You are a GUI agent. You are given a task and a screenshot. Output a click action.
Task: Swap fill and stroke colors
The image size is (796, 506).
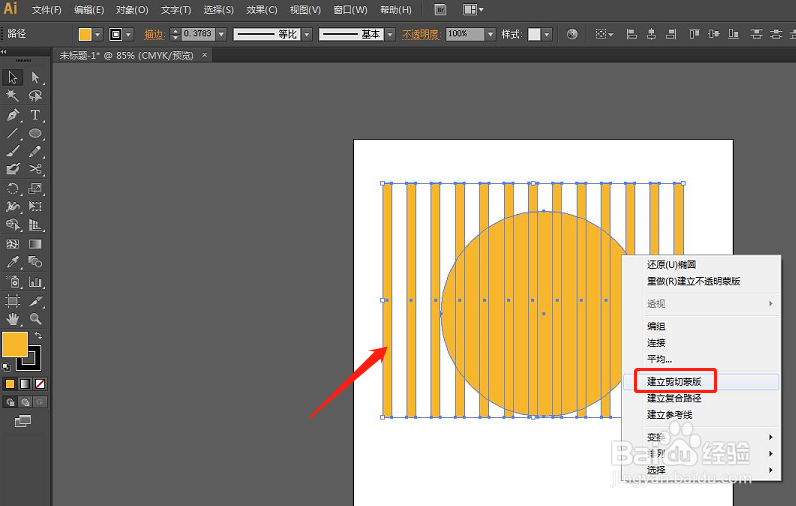38,335
